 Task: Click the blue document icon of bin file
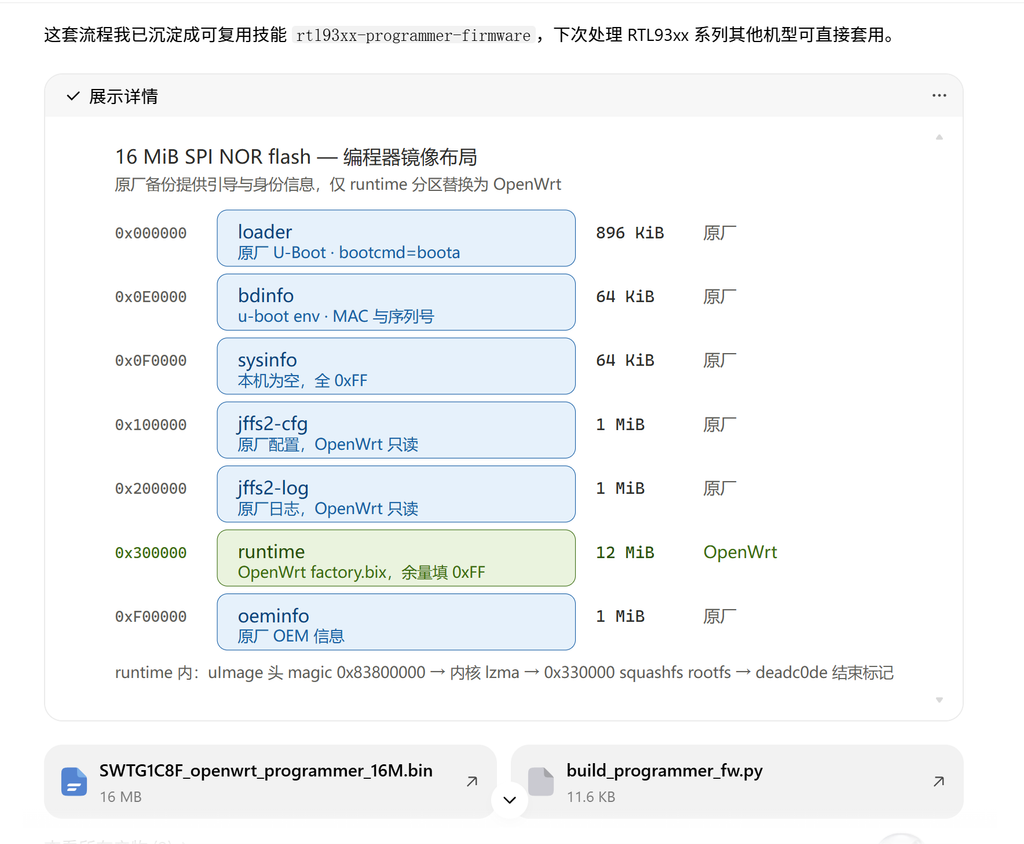click(74, 782)
